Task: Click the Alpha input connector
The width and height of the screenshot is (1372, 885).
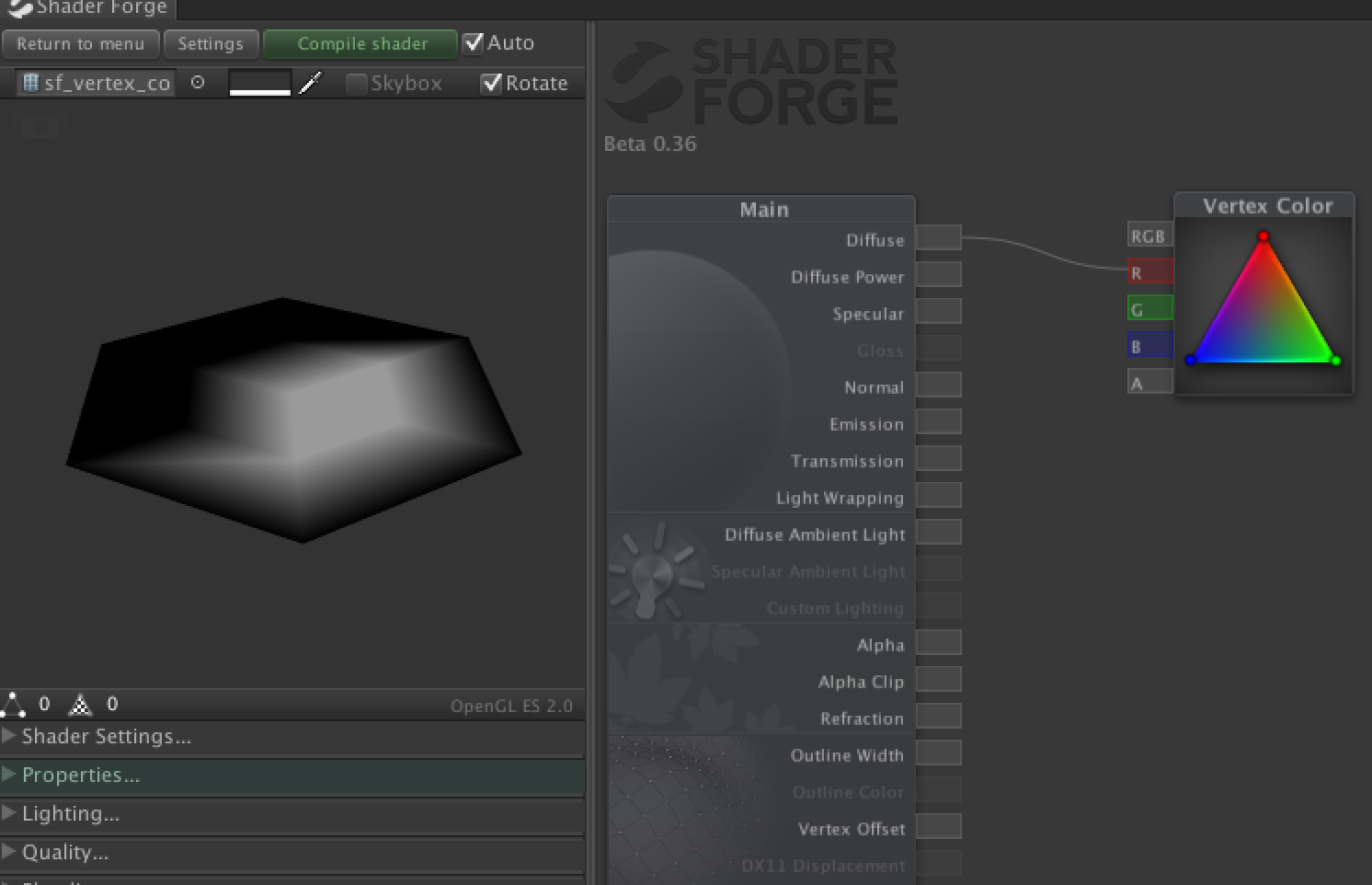Action: coord(939,643)
